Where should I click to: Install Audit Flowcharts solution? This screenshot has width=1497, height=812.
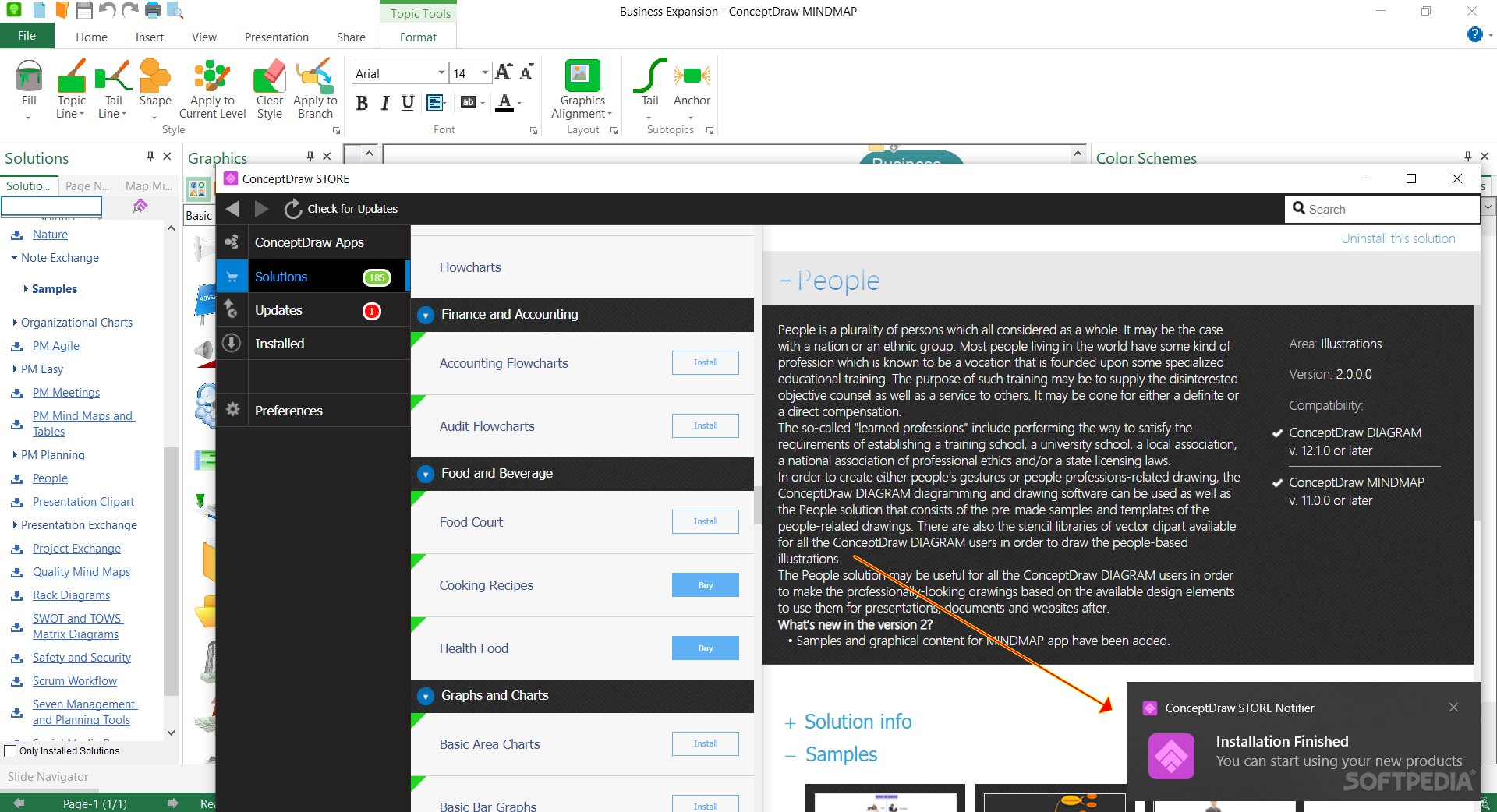coord(705,425)
